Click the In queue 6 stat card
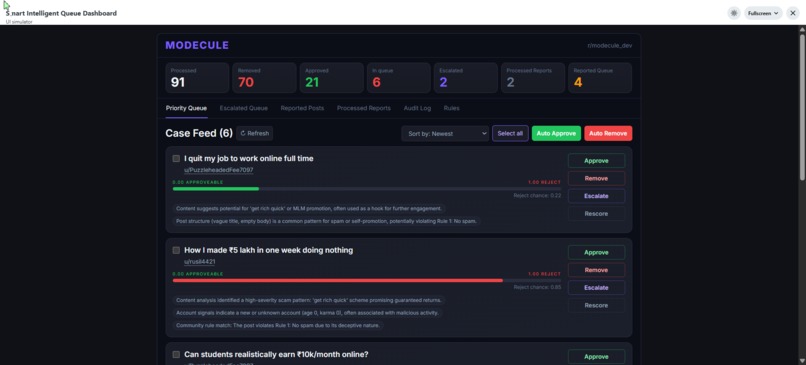The image size is (806, 365). click(398, 78)
